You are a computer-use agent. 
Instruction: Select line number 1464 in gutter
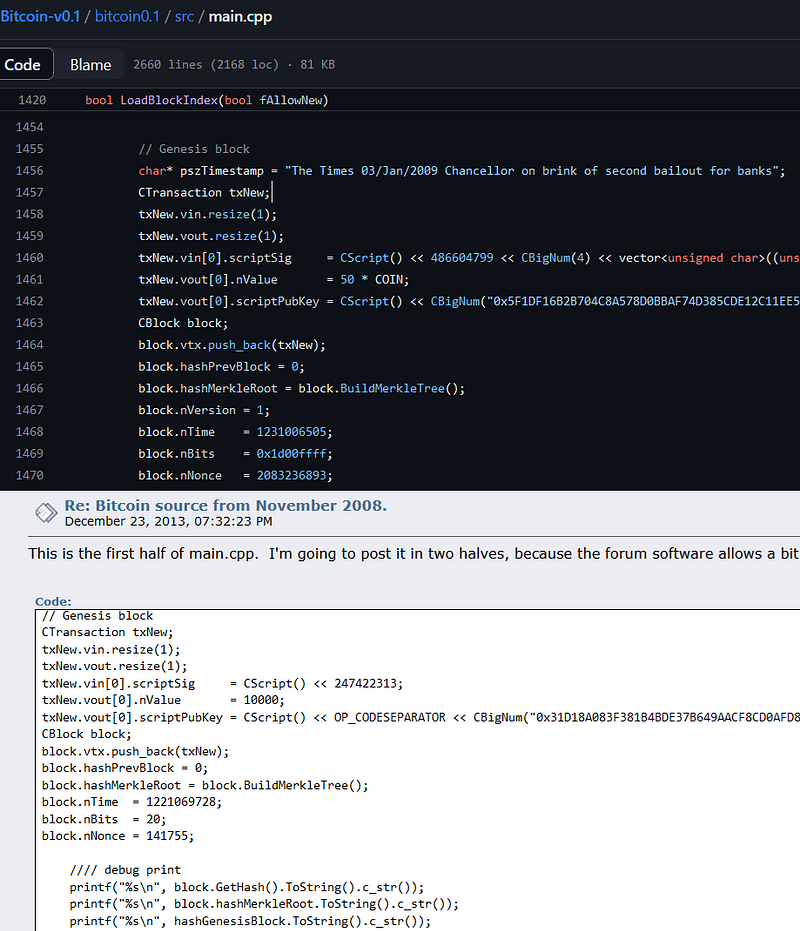click(30, 345)
